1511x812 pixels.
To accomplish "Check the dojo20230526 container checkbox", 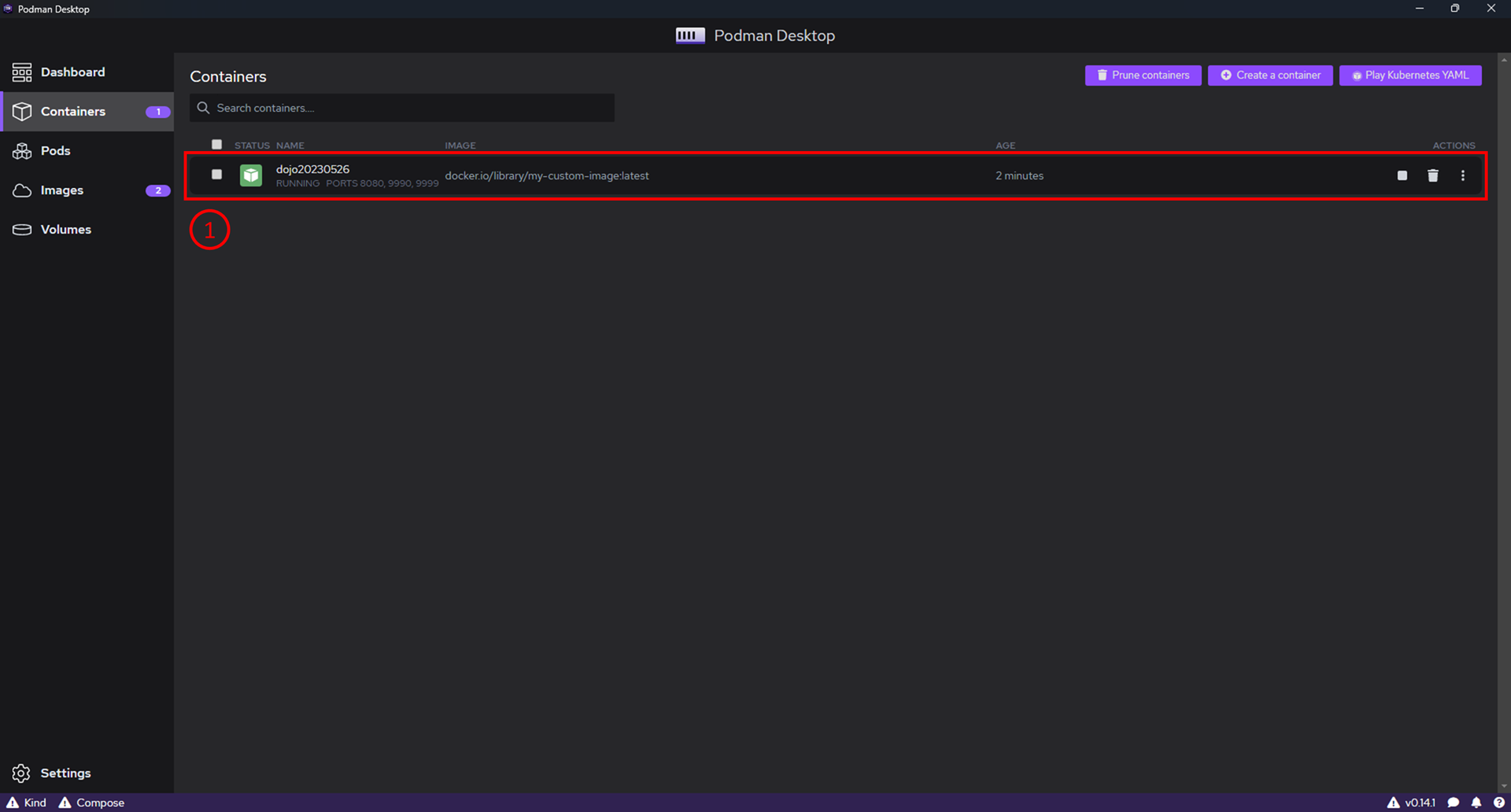I will [x=217, y=175].
